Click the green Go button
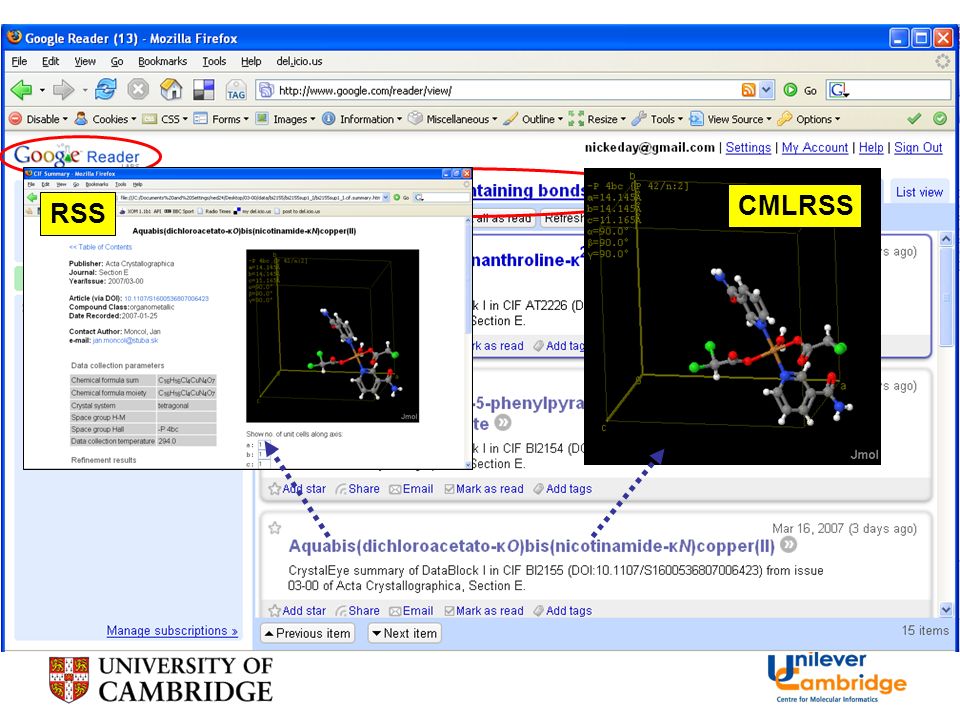This screenshot has height=720, width=960. point(800,90)
